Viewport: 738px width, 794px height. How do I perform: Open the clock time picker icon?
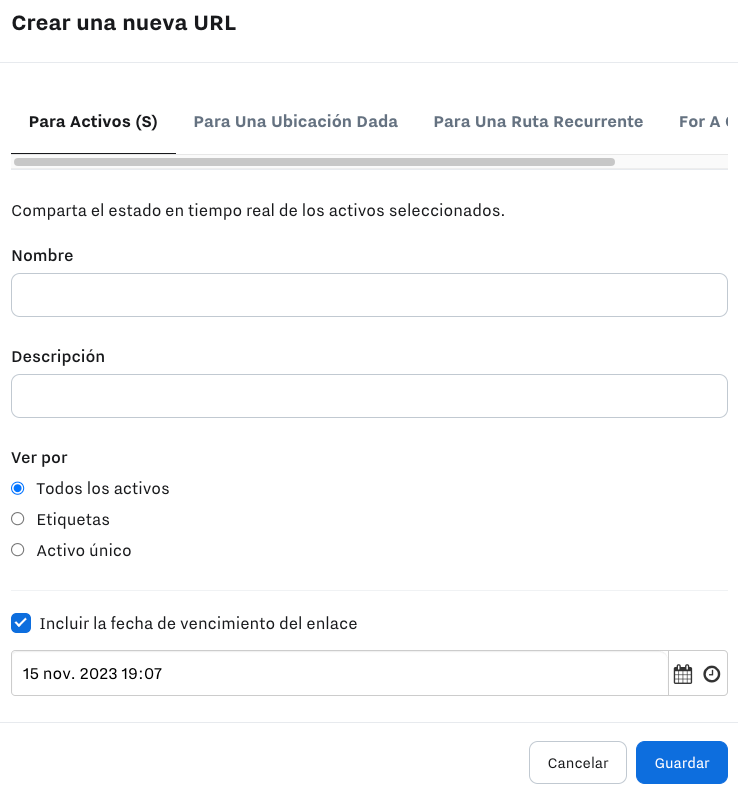coord(711,674)
